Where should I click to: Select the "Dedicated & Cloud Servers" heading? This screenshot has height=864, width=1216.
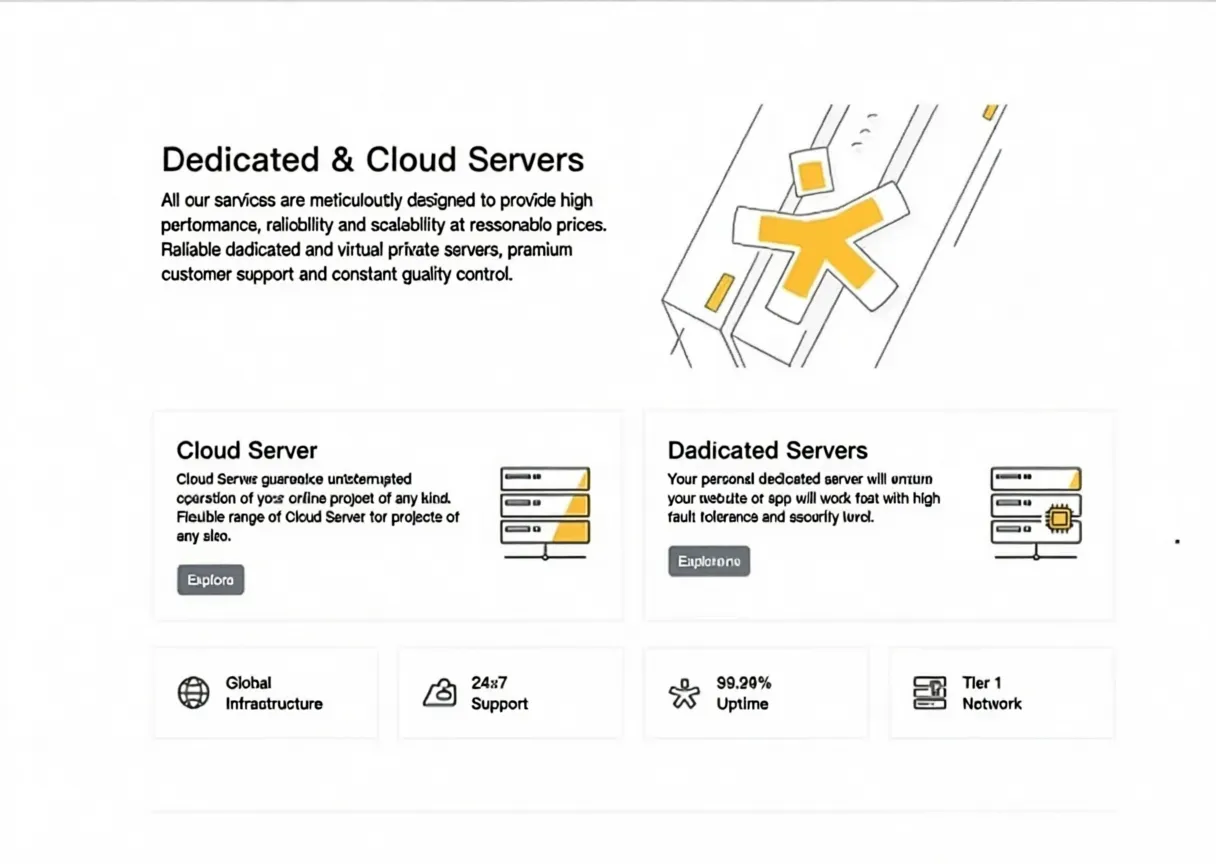pos(373,160)
